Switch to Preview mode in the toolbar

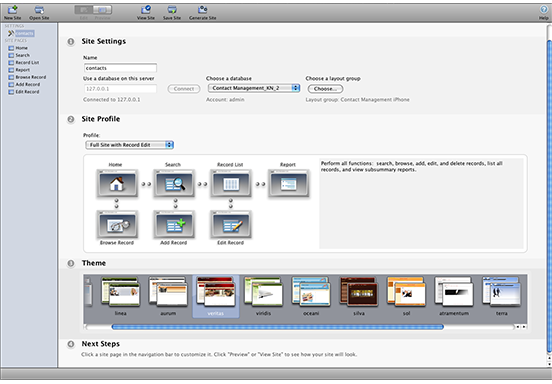[102, 10]
